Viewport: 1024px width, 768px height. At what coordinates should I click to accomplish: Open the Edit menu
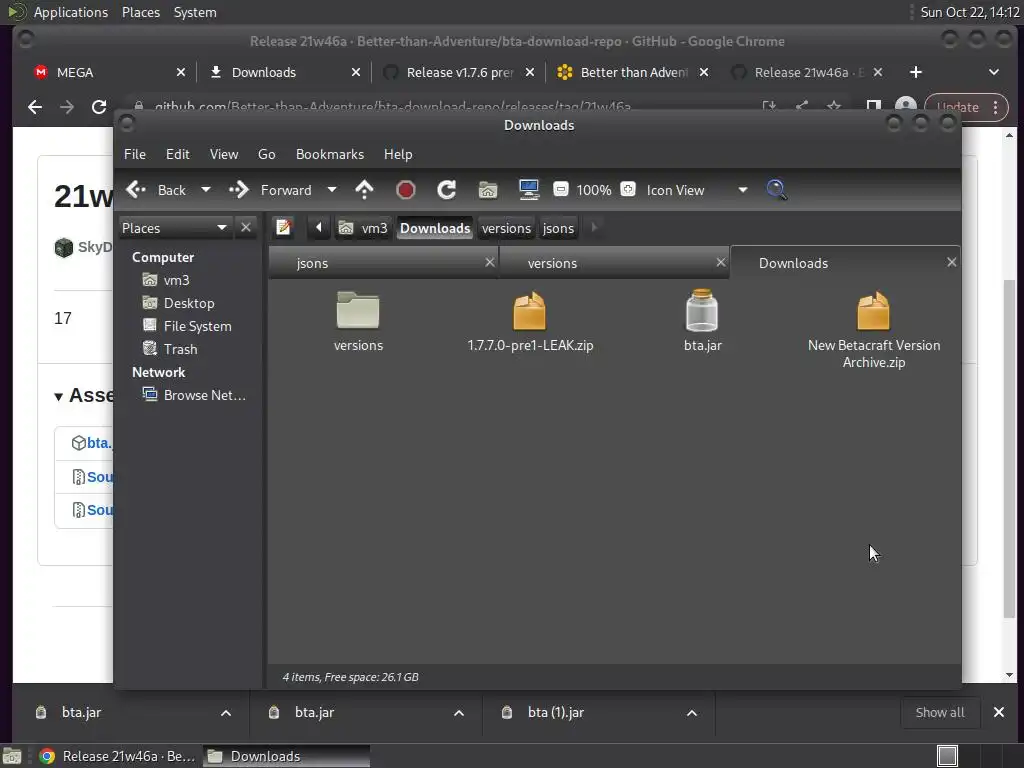pyautogui.click(x=178, y=154)
